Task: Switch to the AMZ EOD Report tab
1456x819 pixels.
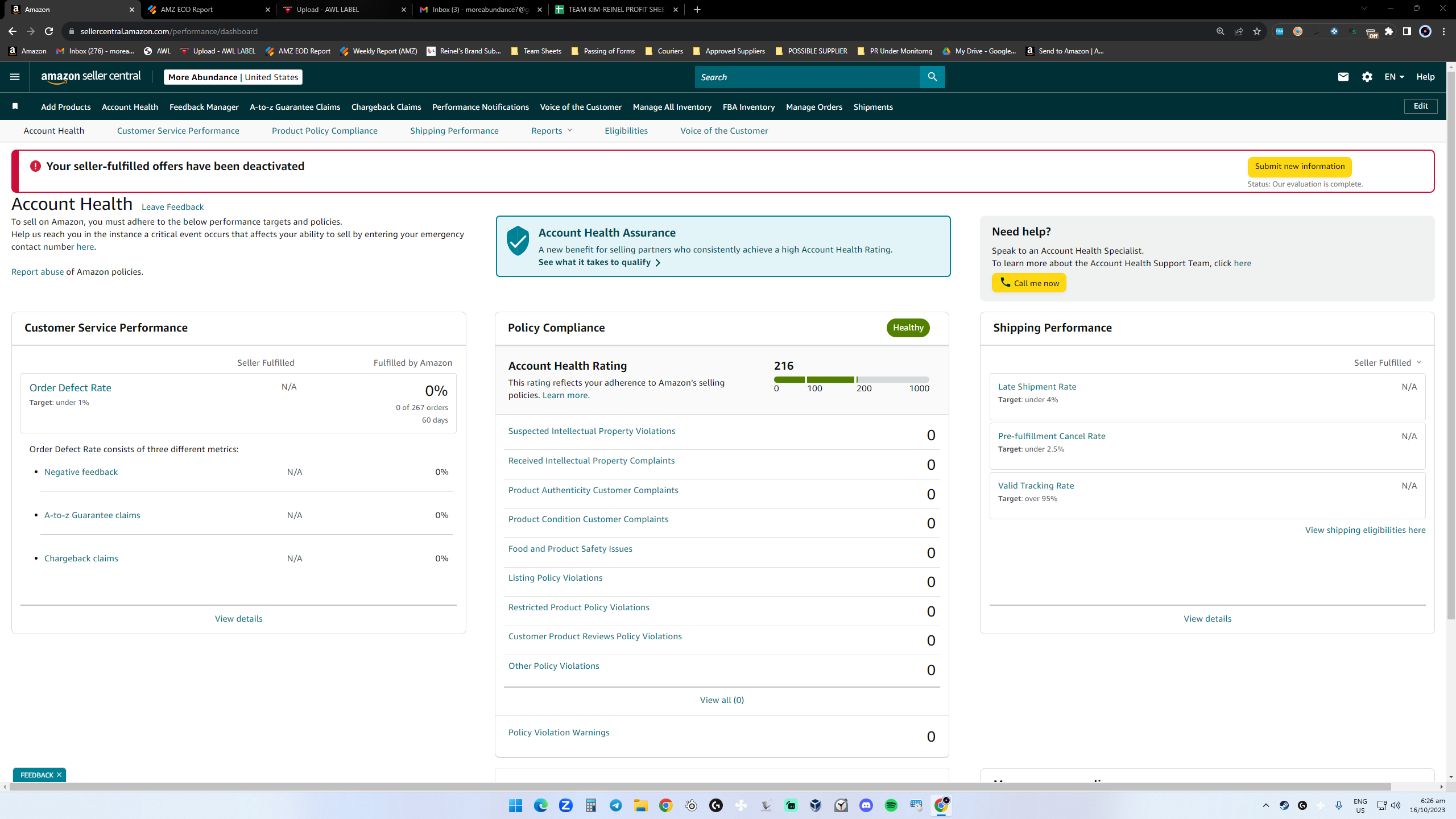Action: tap(208, 10)
